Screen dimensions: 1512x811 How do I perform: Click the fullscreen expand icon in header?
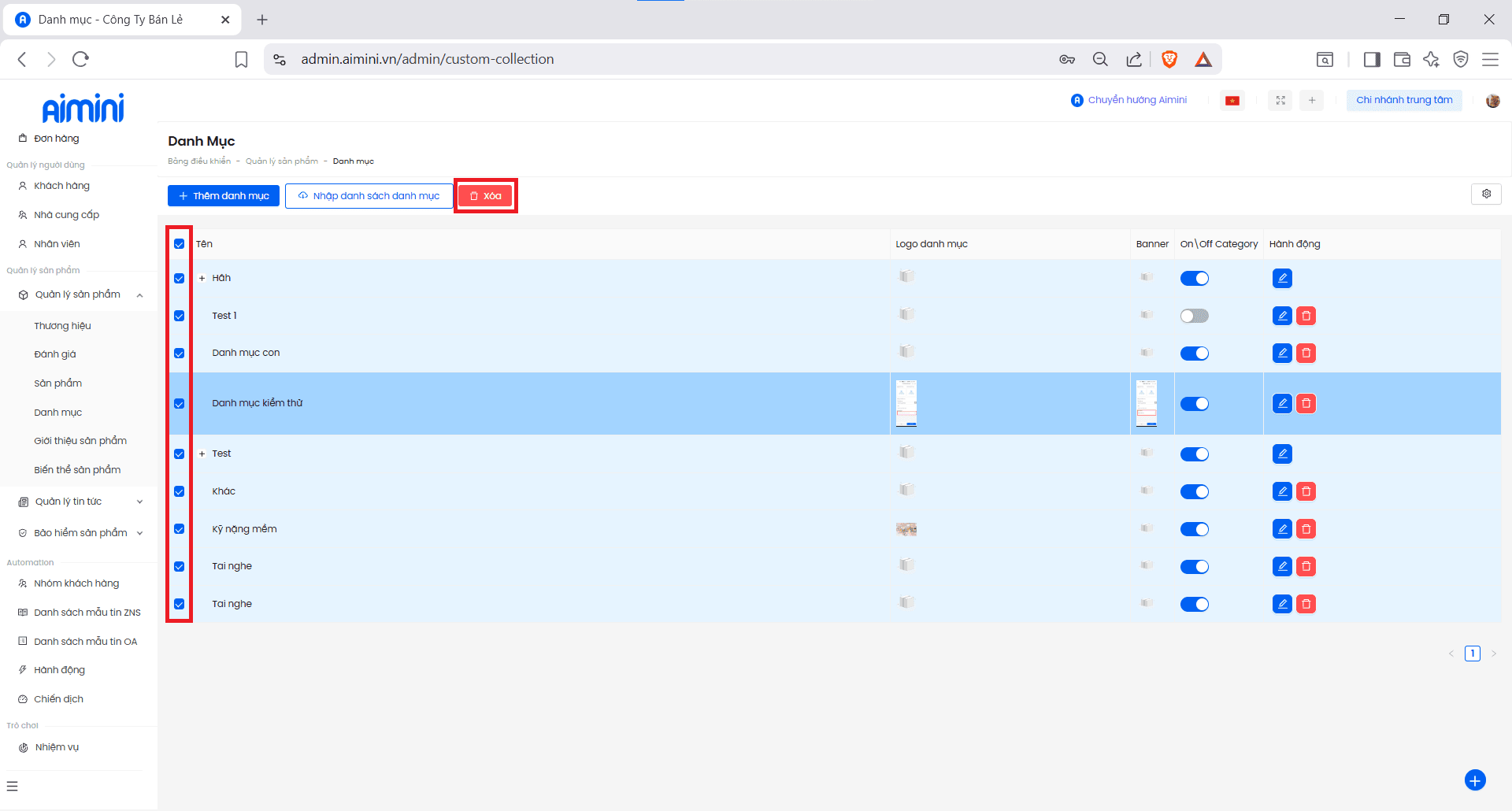click(x=1280, y=100)
